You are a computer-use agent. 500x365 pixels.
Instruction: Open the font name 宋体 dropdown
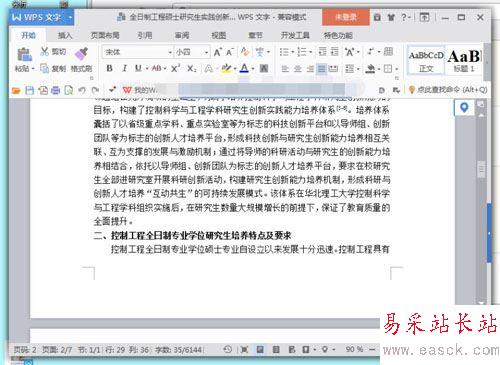tap(170, 53)
